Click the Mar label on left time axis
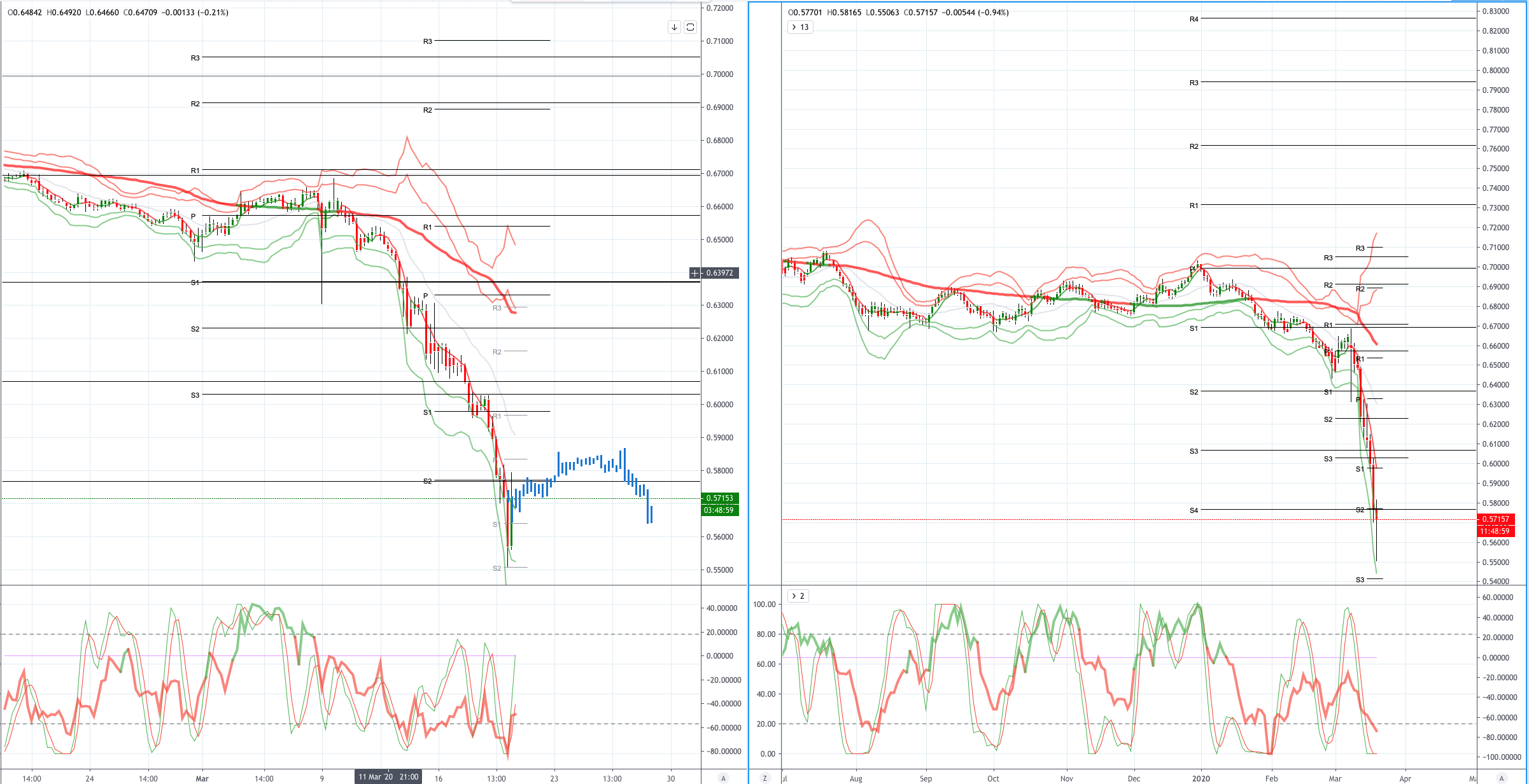This screenshot has width=1529, height=784. [x=202, y=778]
